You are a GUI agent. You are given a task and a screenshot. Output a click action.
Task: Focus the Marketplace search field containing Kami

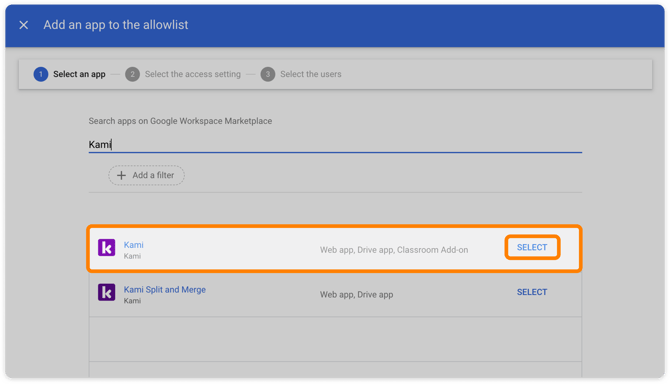pos(335,145)
